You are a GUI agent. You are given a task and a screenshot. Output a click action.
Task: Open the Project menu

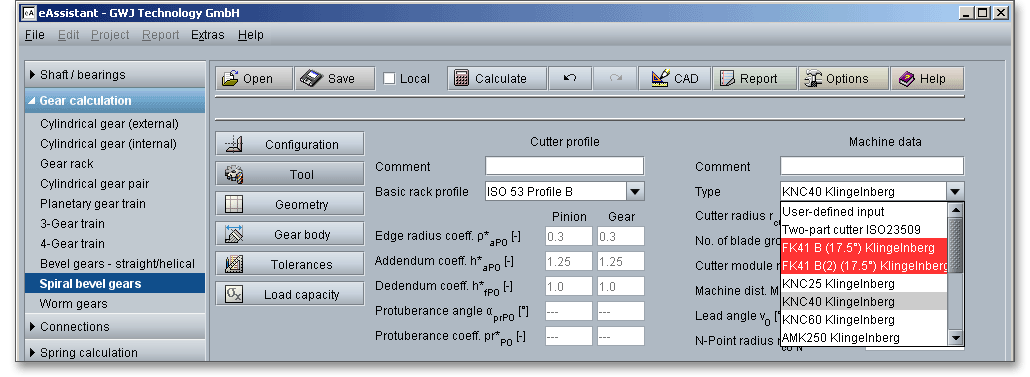(x=110, y=35)
